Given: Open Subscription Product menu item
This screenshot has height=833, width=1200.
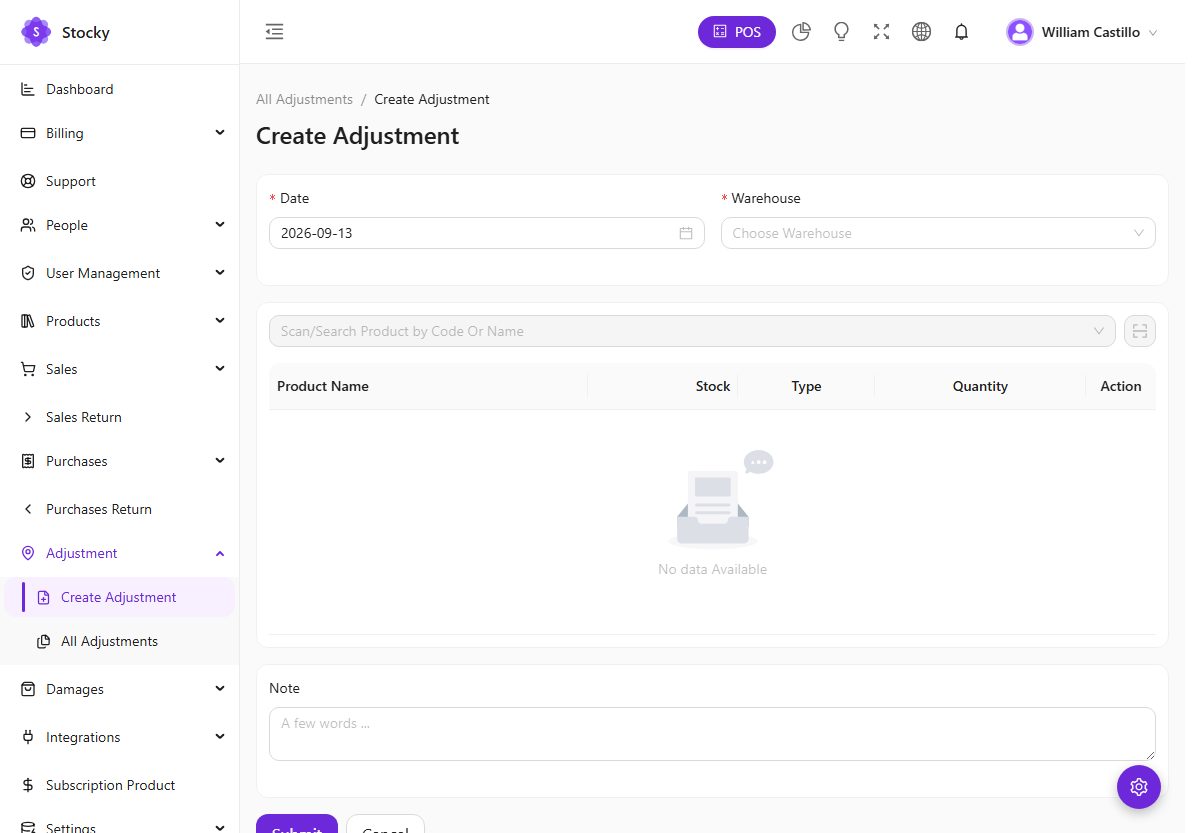Looking at the screenshot, I should coord(120,785).
